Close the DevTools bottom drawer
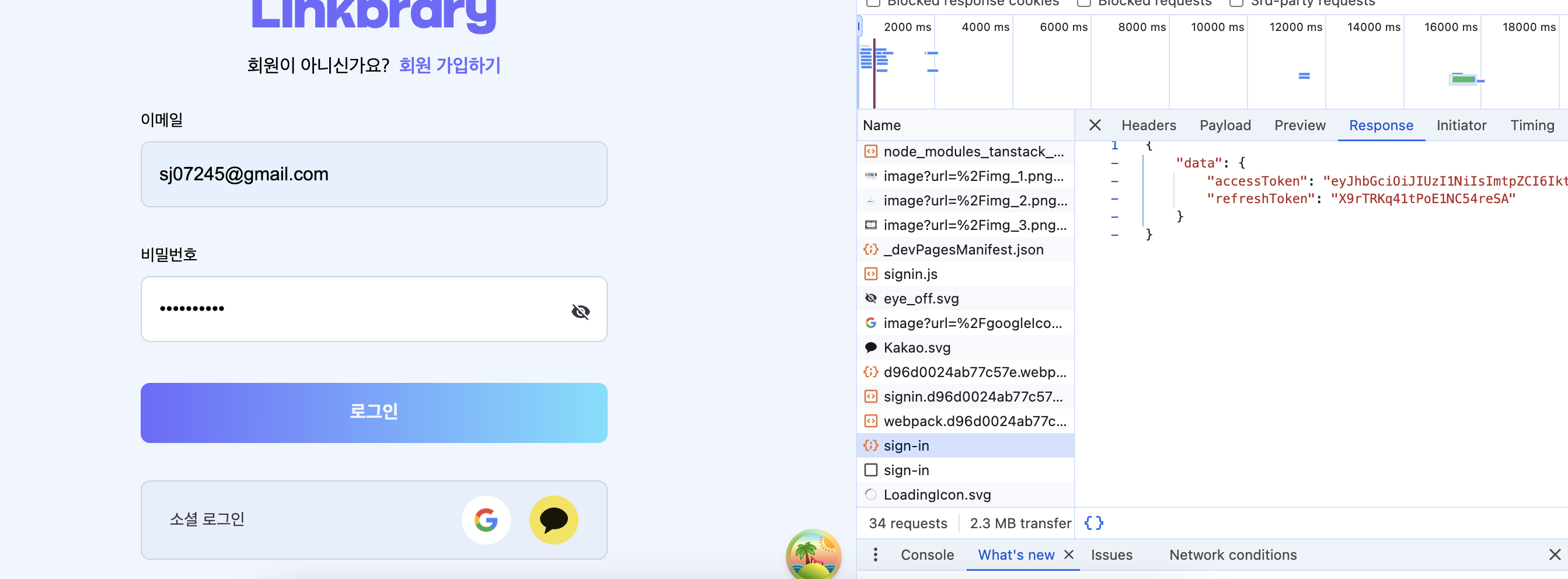 tap(1555, 554)
